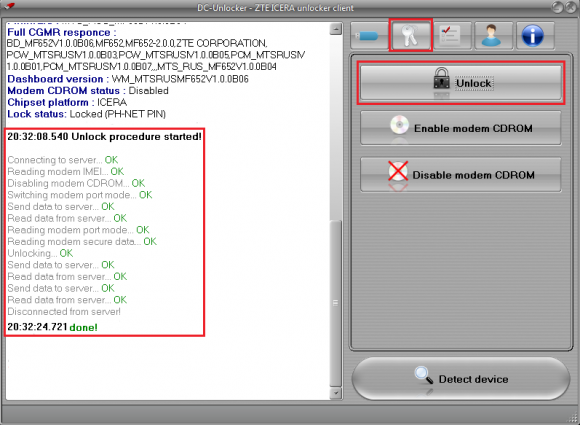Open the modem connection tab with USB icon
Screen dimensions: 580x425
(x=369, y=36)
